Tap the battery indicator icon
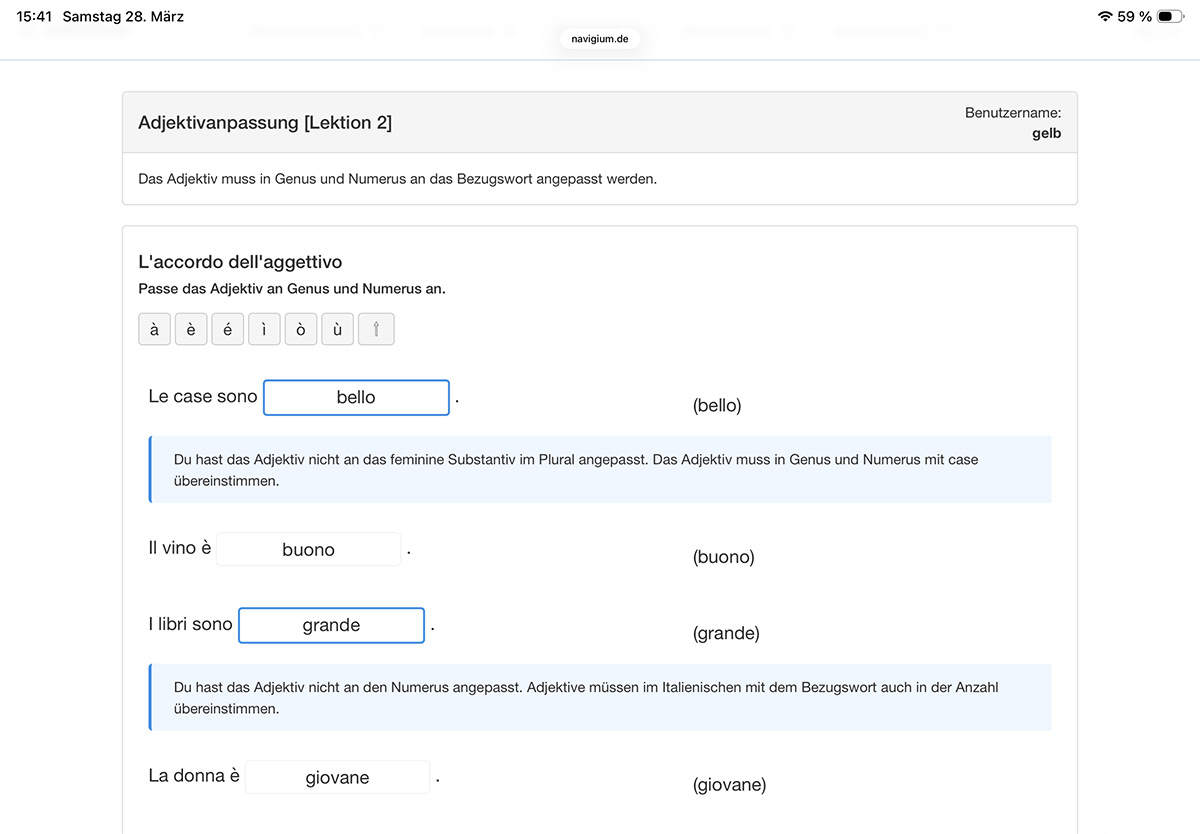Screen dimensions: 1200x834 tap(1170, 17)
